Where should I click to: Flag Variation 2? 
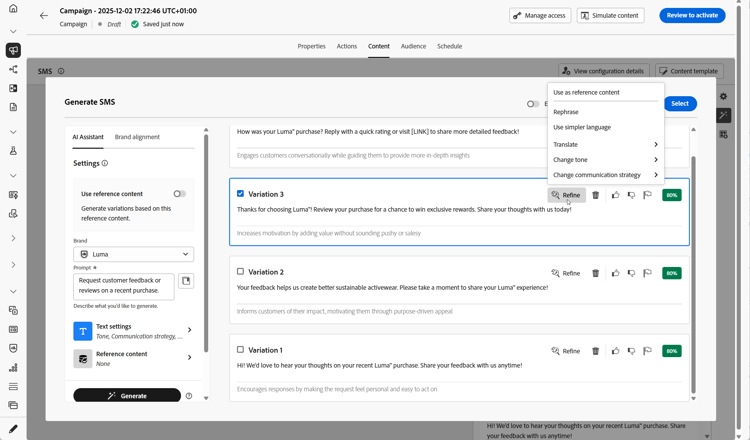[x=647, y=273]
